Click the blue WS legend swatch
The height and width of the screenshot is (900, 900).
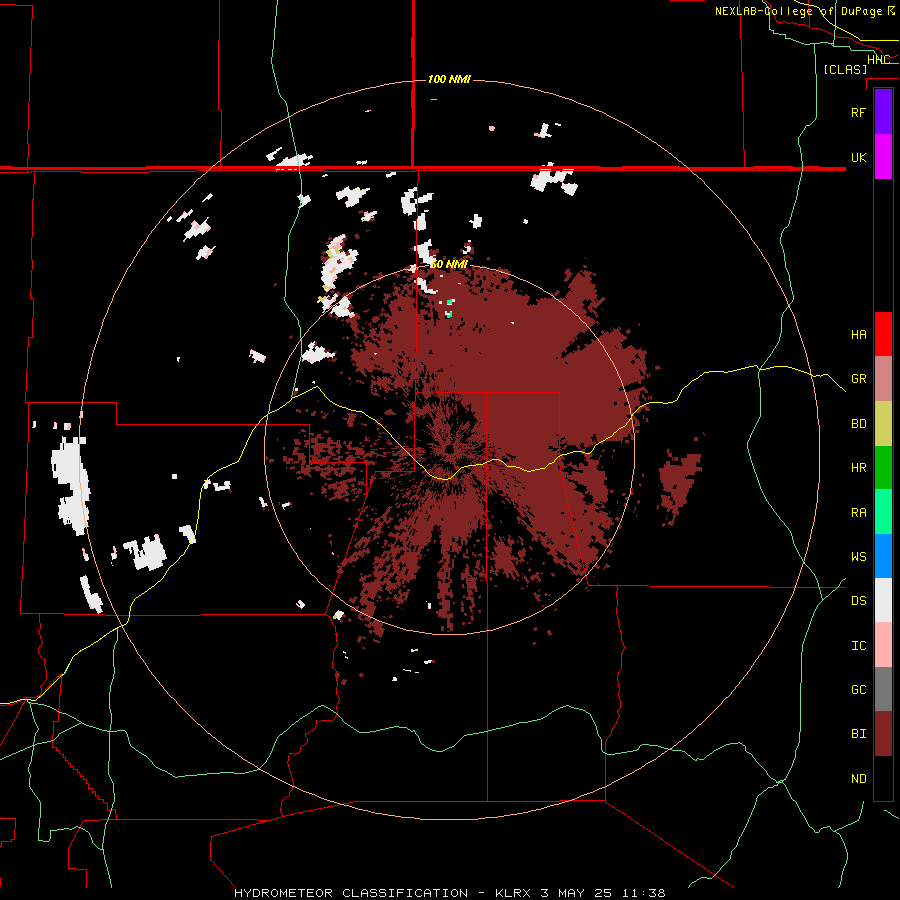pyautogui.click(x=883, y=556)
